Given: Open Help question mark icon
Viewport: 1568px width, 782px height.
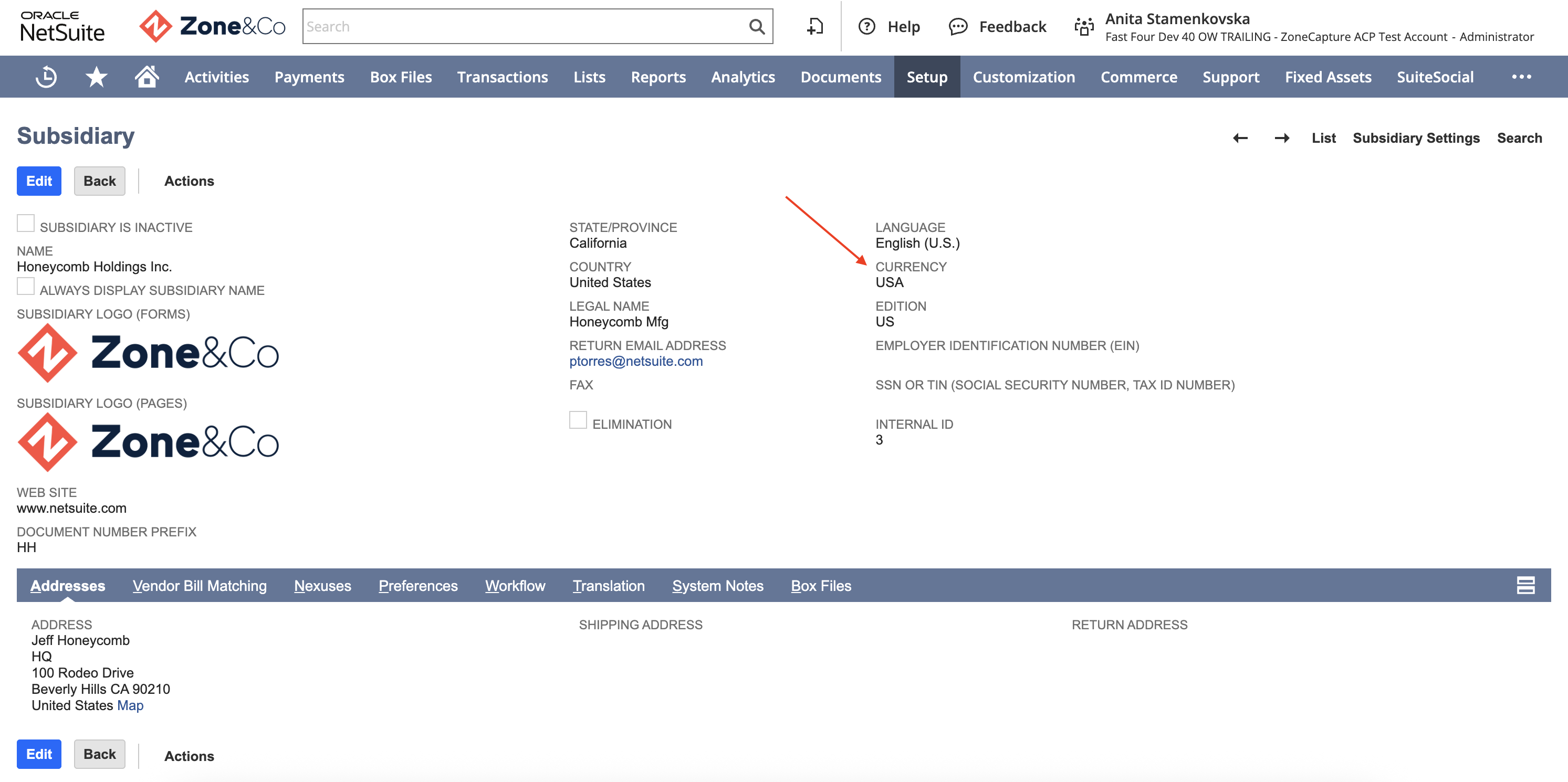Looking at the screenshot, I should (866, 27).
